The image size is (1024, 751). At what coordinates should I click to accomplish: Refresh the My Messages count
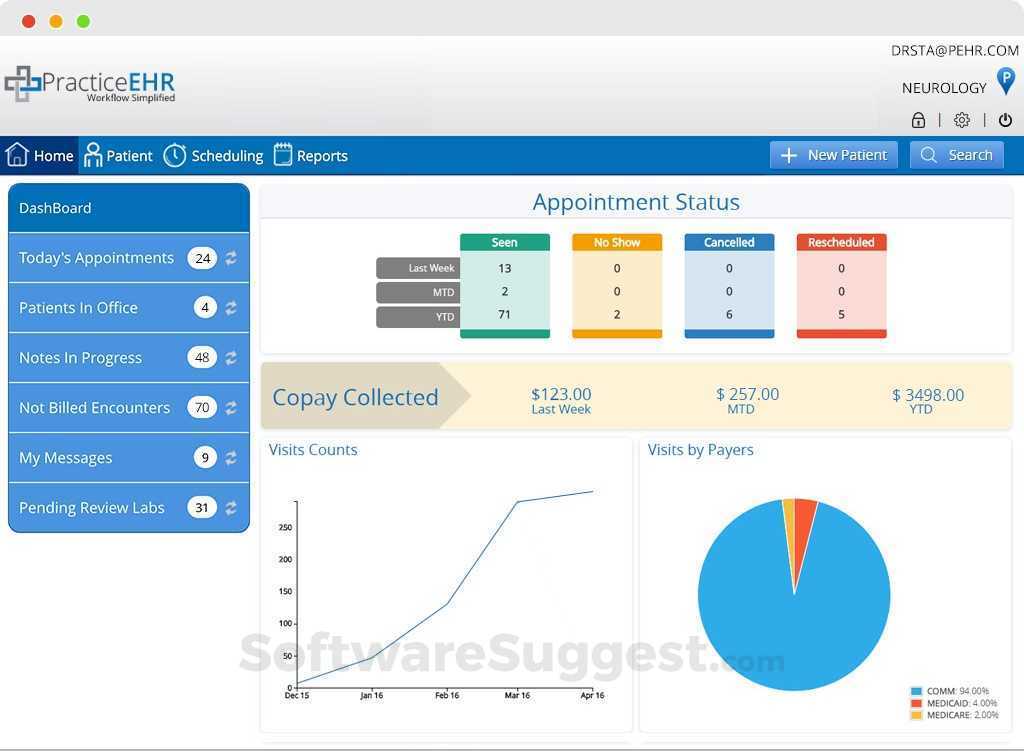(231, 457)
